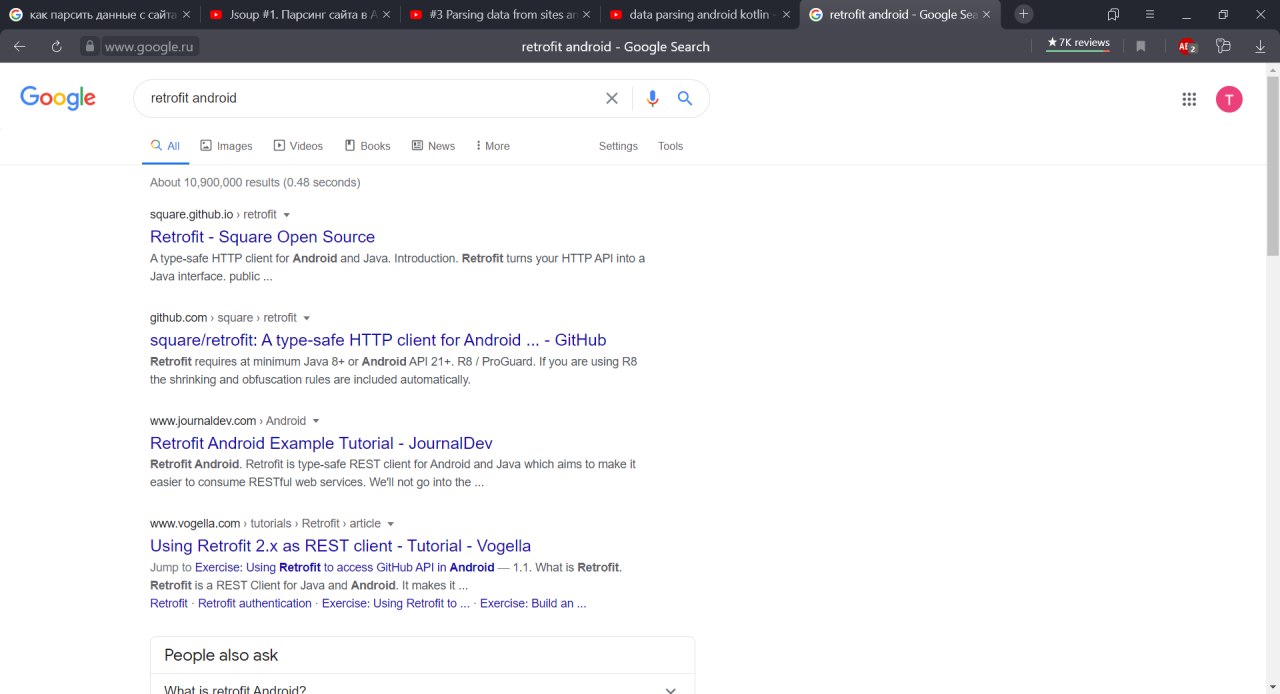Select the All results tab

click(x=165, y=146)
